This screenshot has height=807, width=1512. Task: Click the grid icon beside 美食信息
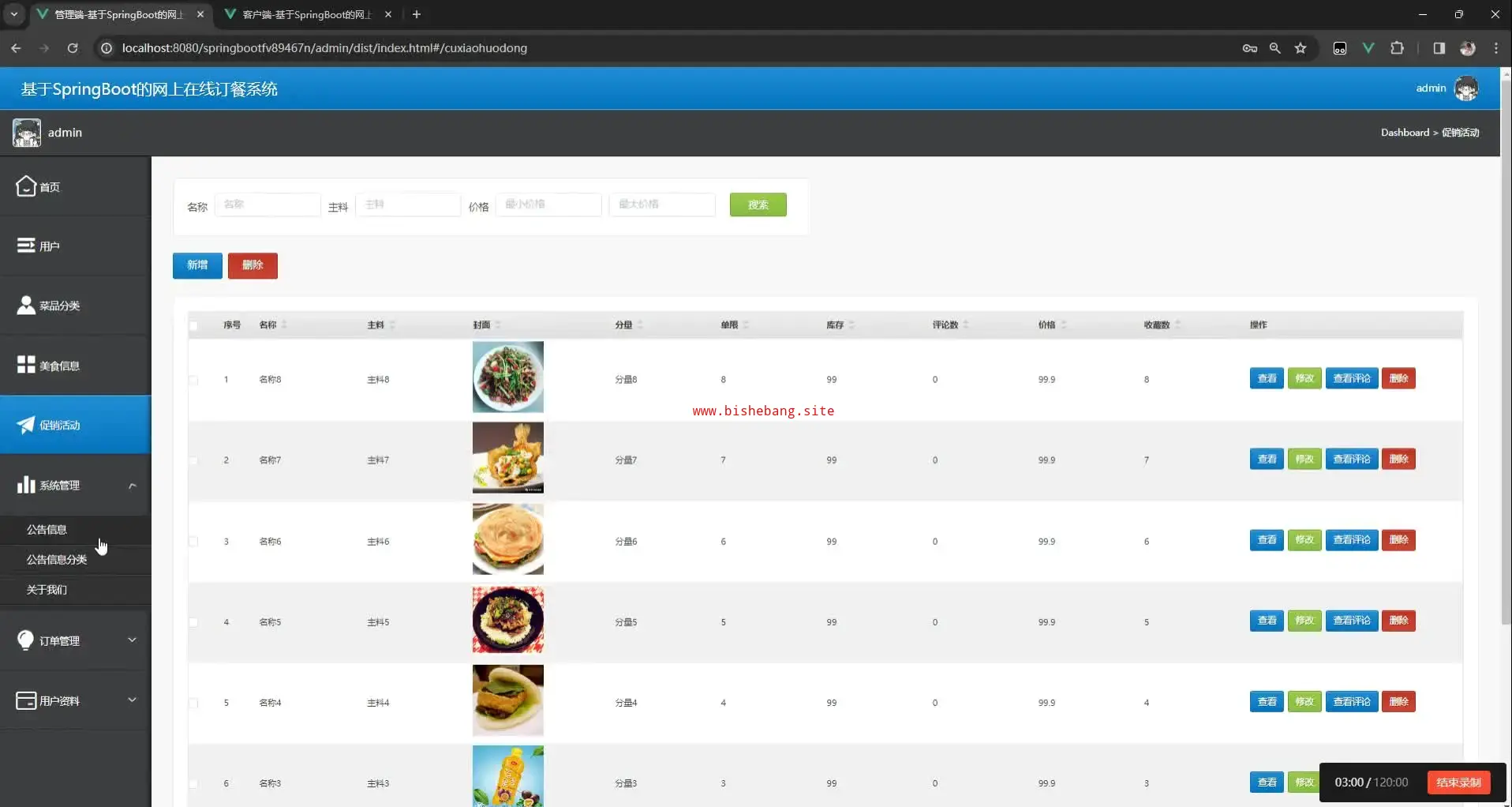tap(26, 364)
